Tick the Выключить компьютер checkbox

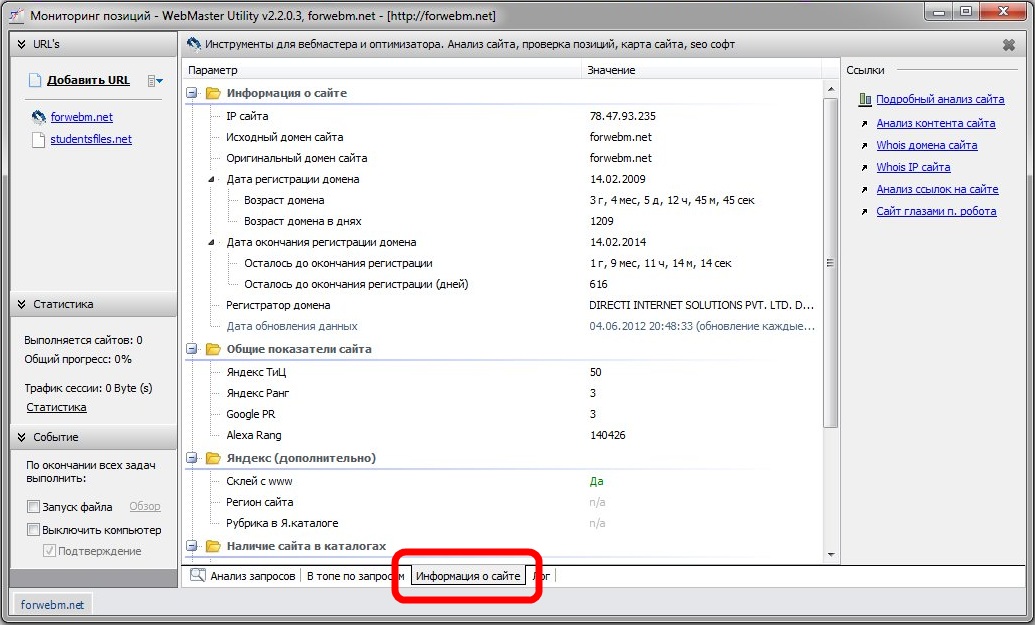tap(33, 530)
